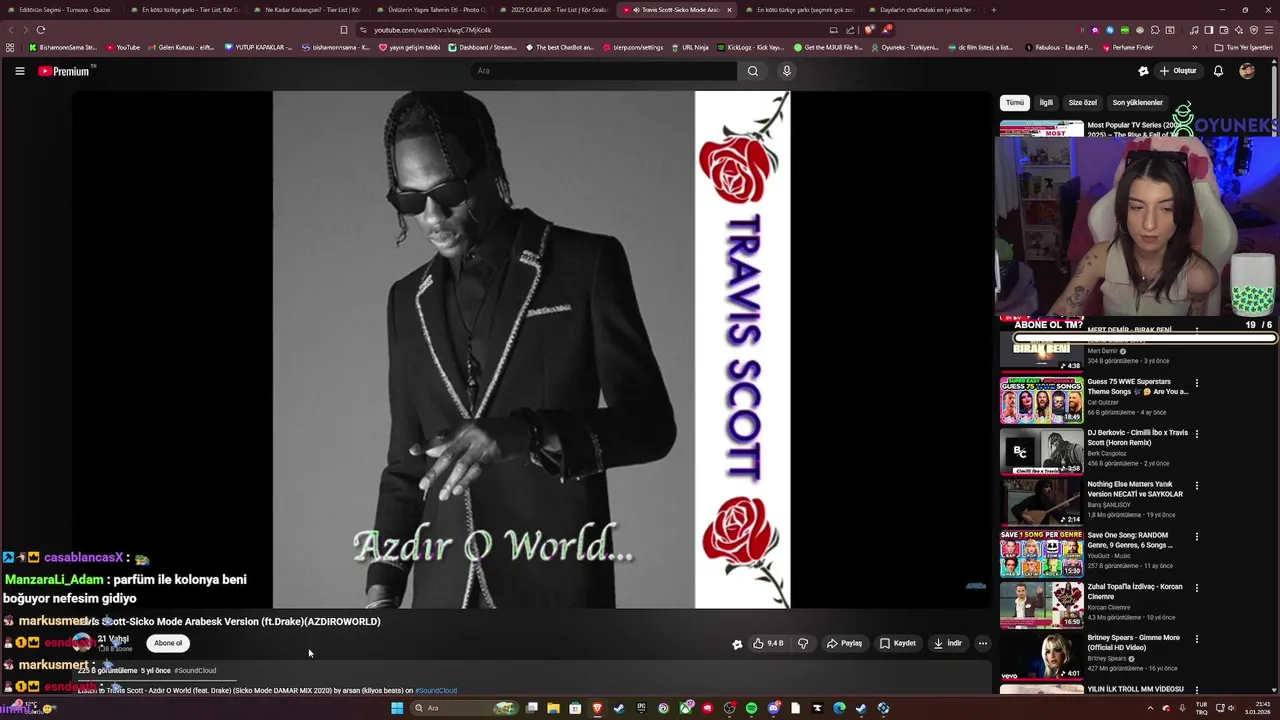Open options menu for Guess 75 WWE video

coord(1196,383)
